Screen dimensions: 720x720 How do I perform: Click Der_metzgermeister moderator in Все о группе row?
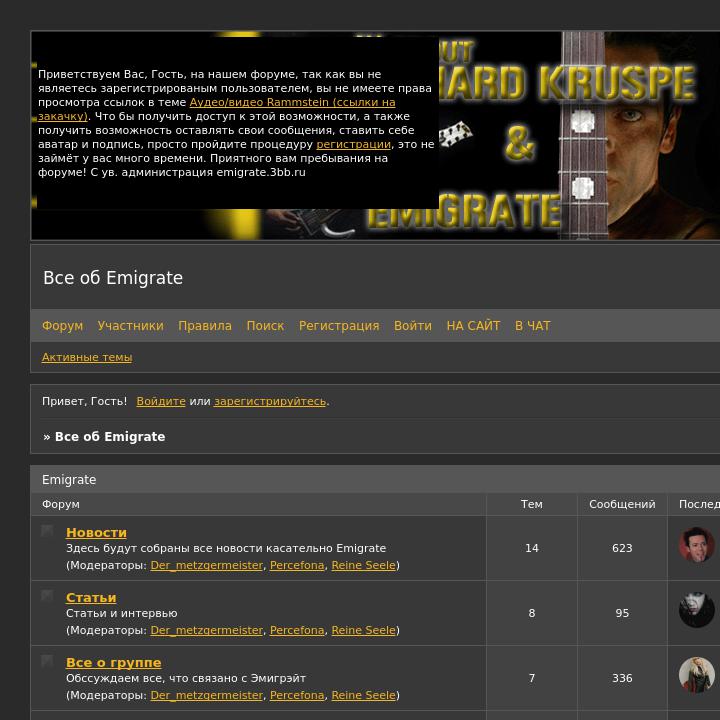tap(207, 695)
